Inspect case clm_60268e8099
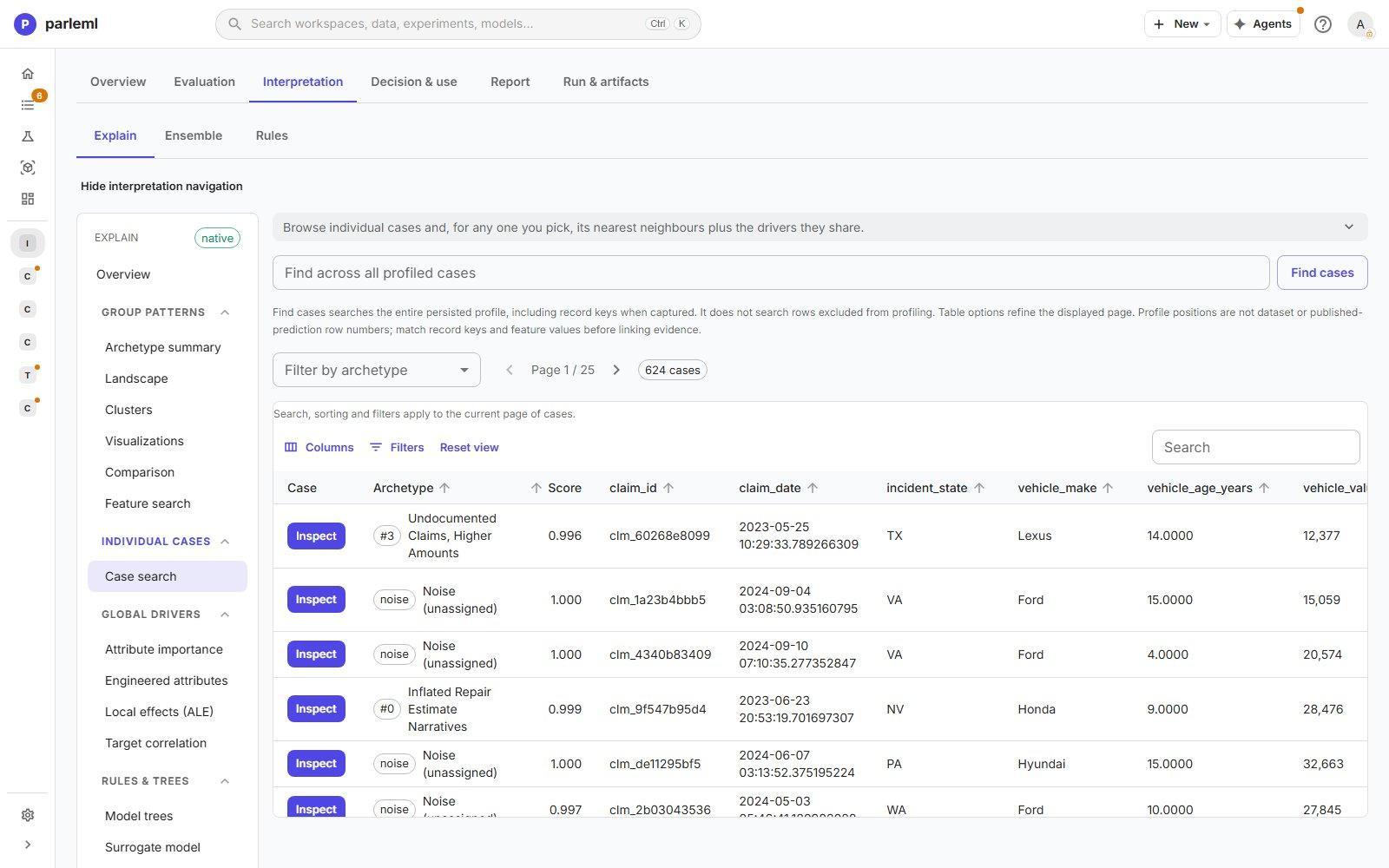Image resolution: width=1389 pixels, height=868 pixels. (x=316, y=536)
